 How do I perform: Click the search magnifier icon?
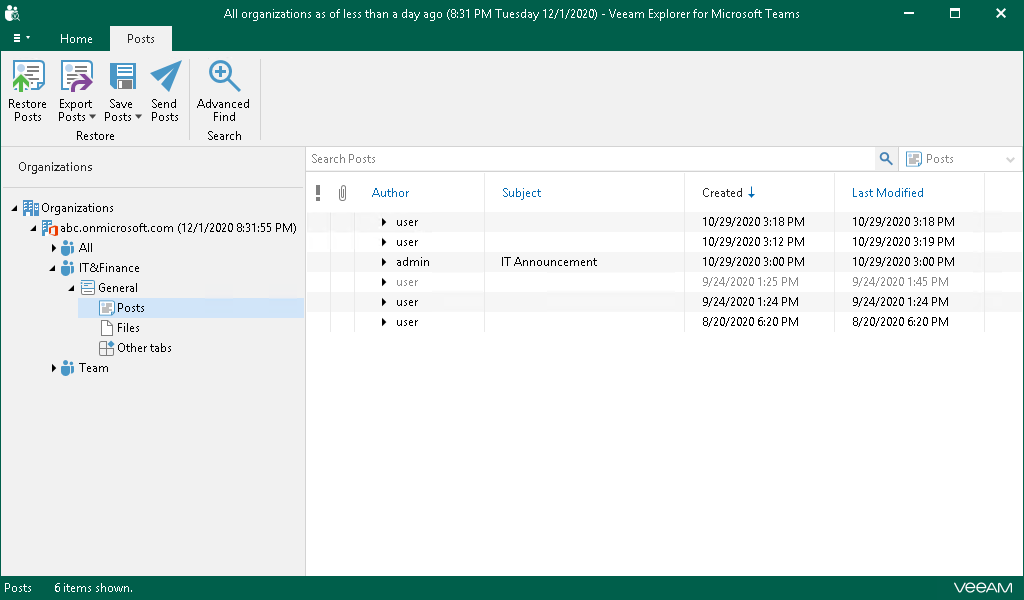[885, 159]
